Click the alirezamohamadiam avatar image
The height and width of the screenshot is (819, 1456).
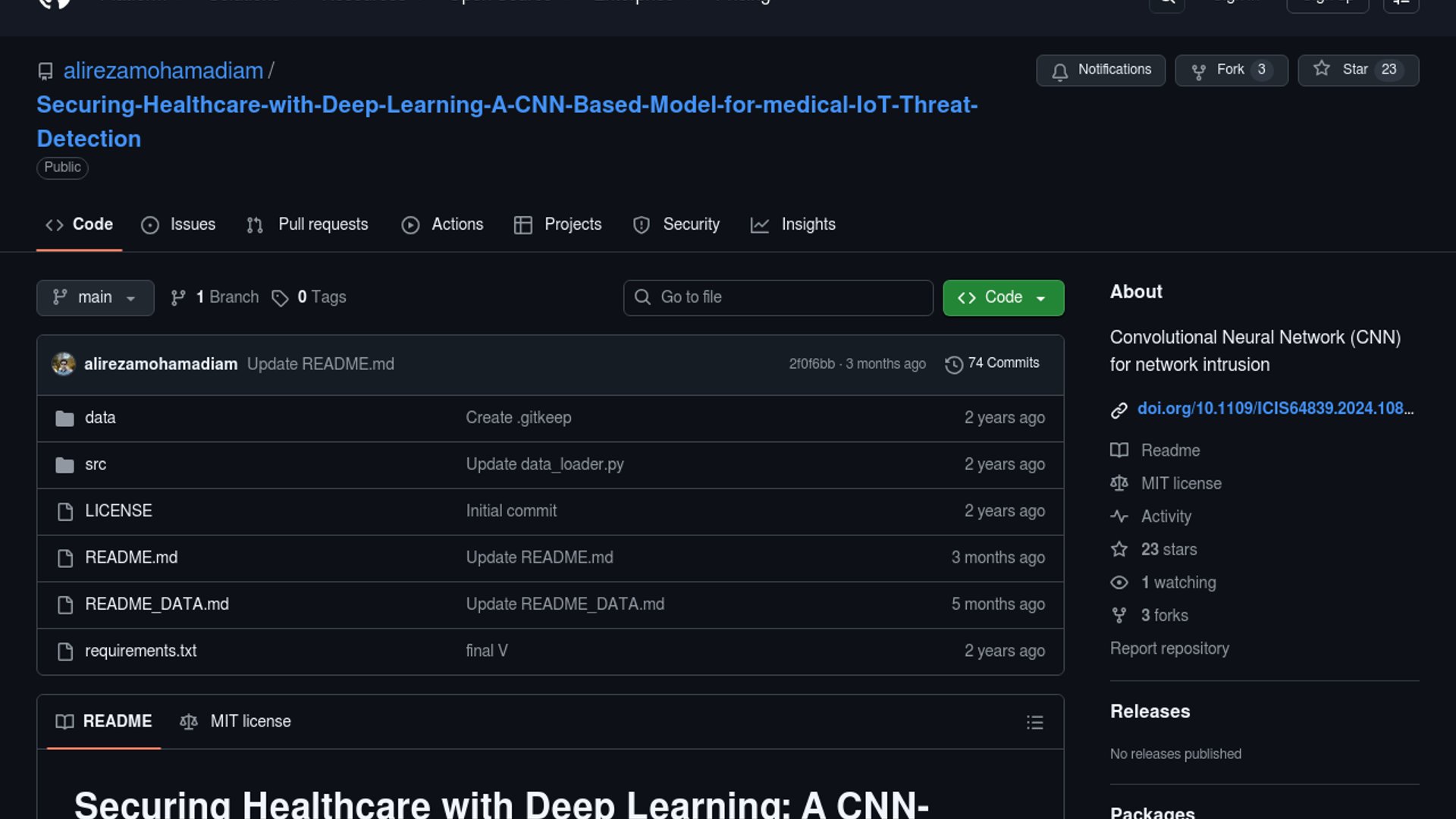click(64, 364)
